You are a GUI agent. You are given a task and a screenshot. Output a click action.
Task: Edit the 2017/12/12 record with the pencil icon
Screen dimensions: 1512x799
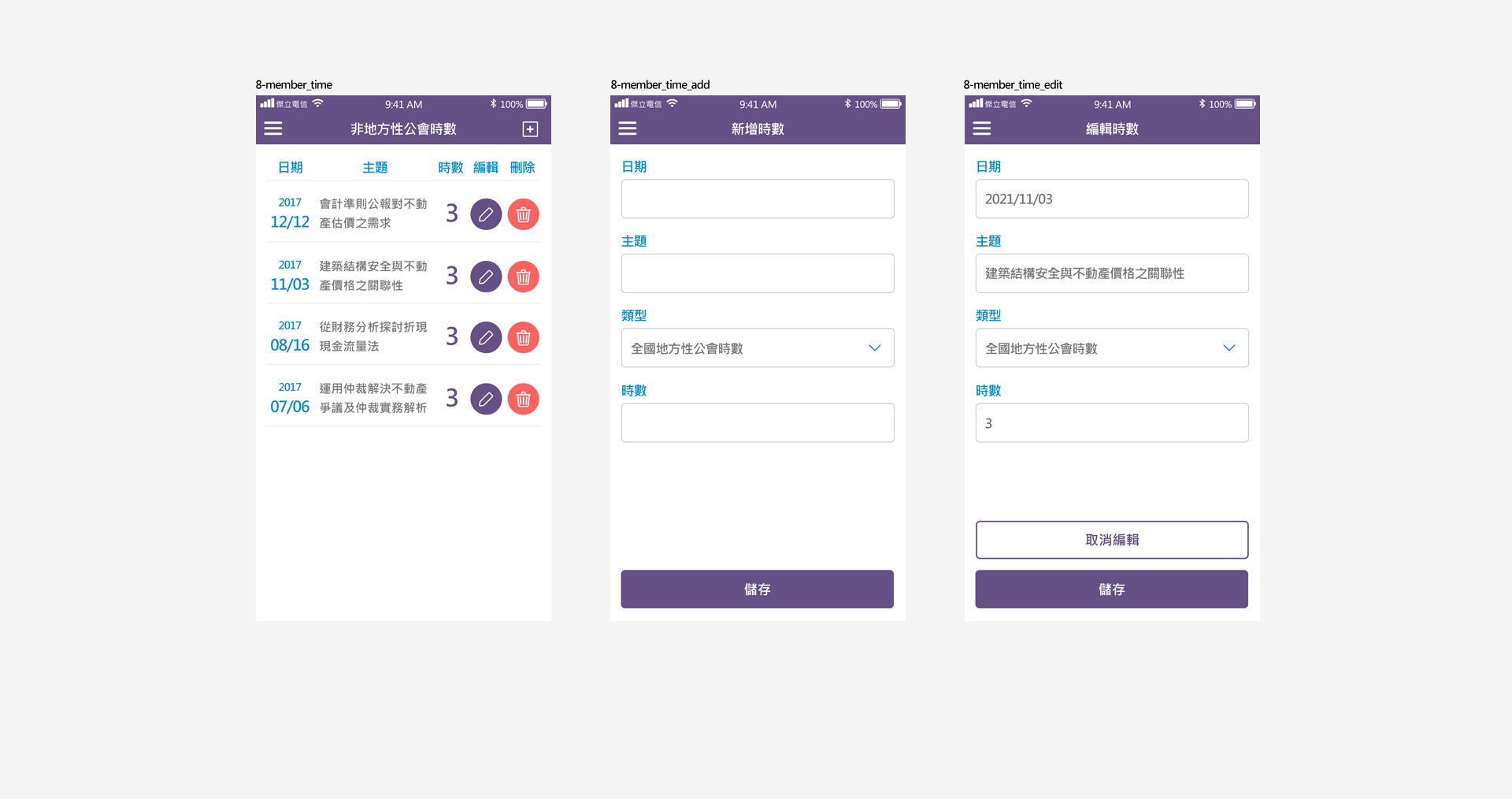[x=486, y=214]
